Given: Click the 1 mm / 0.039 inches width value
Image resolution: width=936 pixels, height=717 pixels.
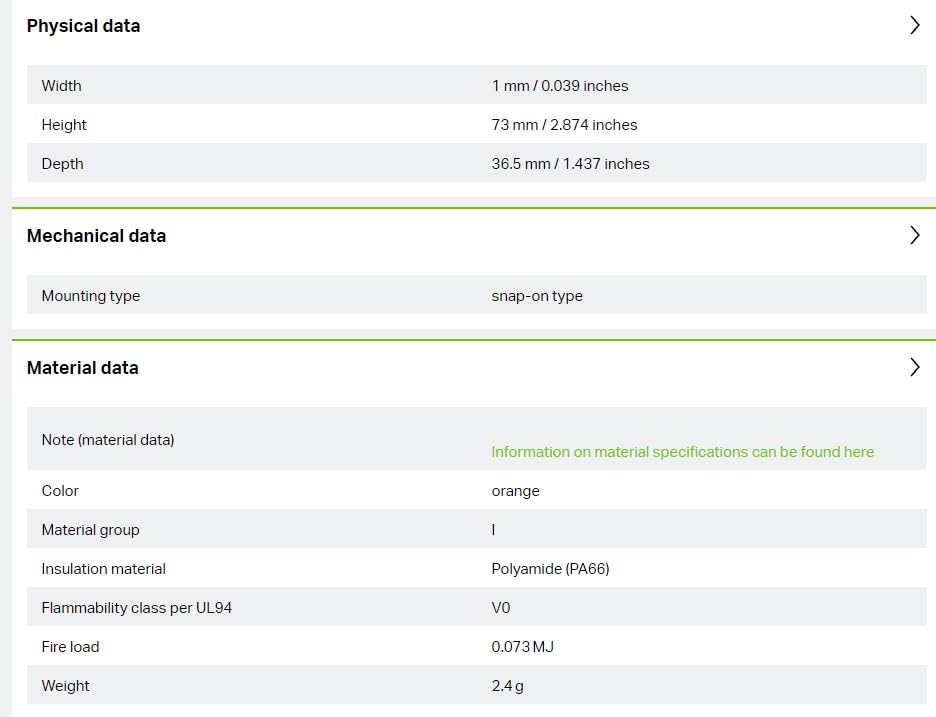Looking at the screenshot, I should pos(560,86).
